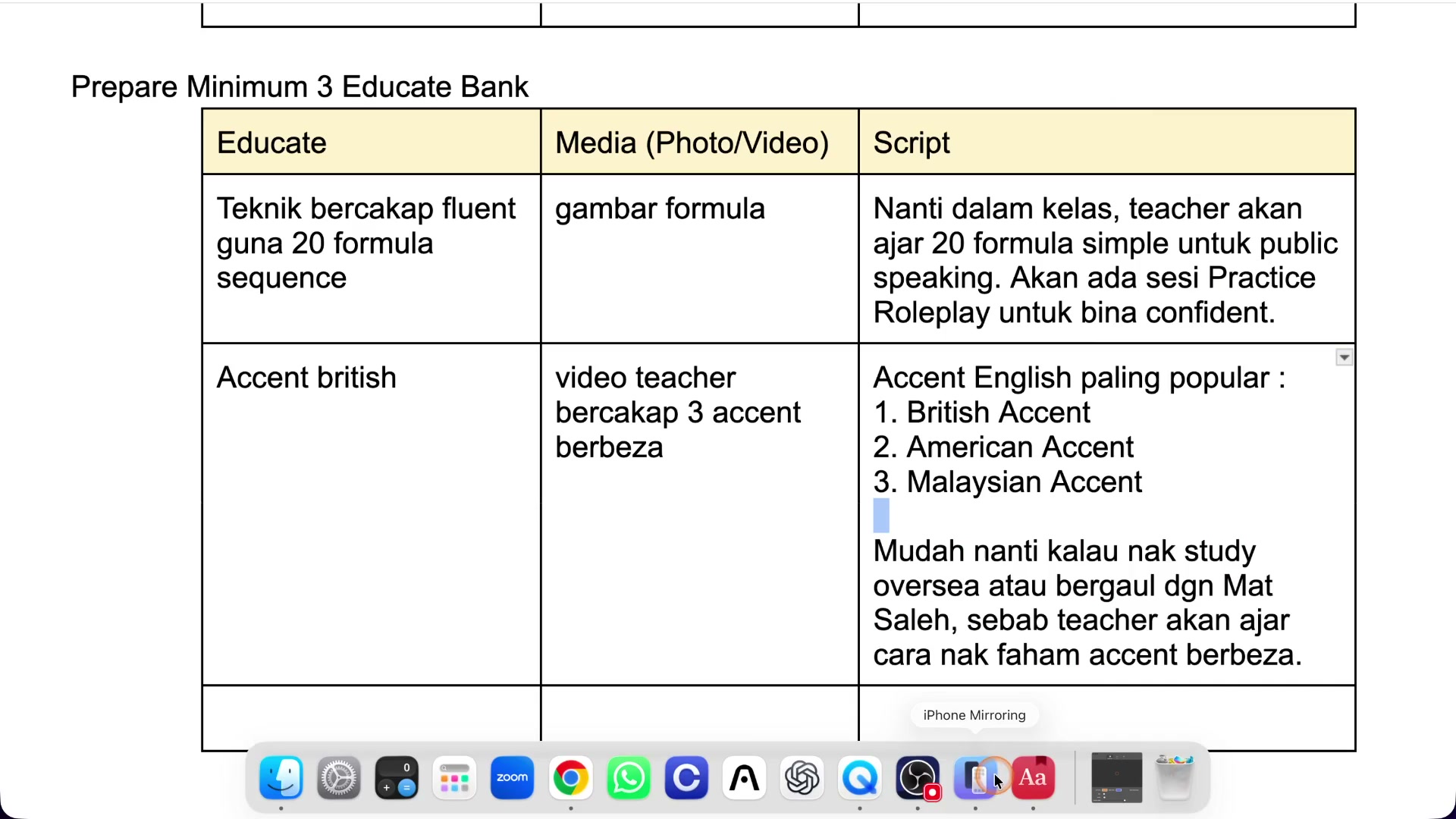Launch Zoom from the dock
This screenshot has height=819, width=1456.
click(513, 778)
